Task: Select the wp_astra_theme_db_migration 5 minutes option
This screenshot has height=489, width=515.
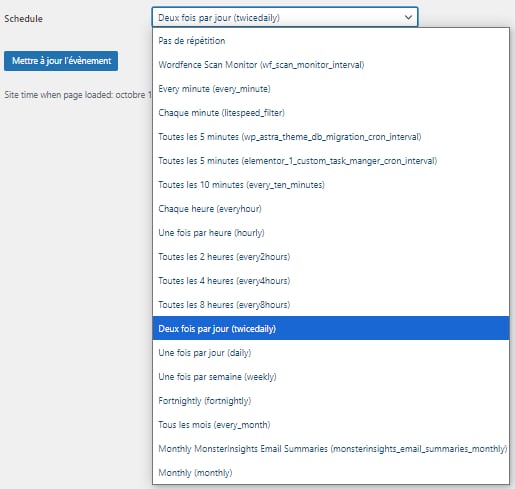Action: [331, 137]
